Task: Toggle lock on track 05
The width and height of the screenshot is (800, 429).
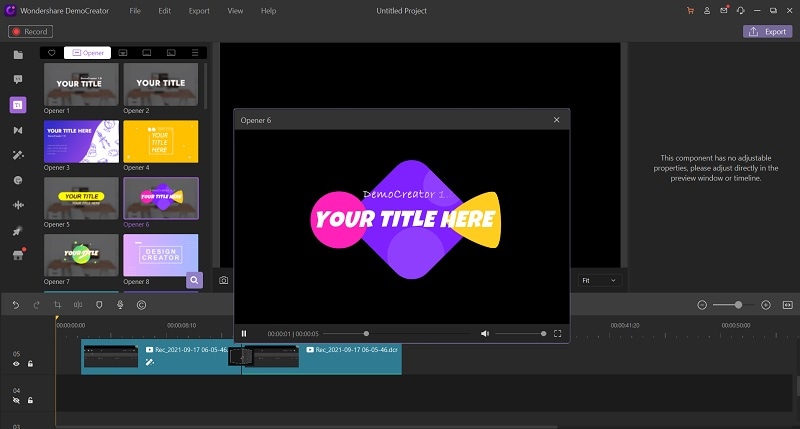Action: tap(30, 364)
